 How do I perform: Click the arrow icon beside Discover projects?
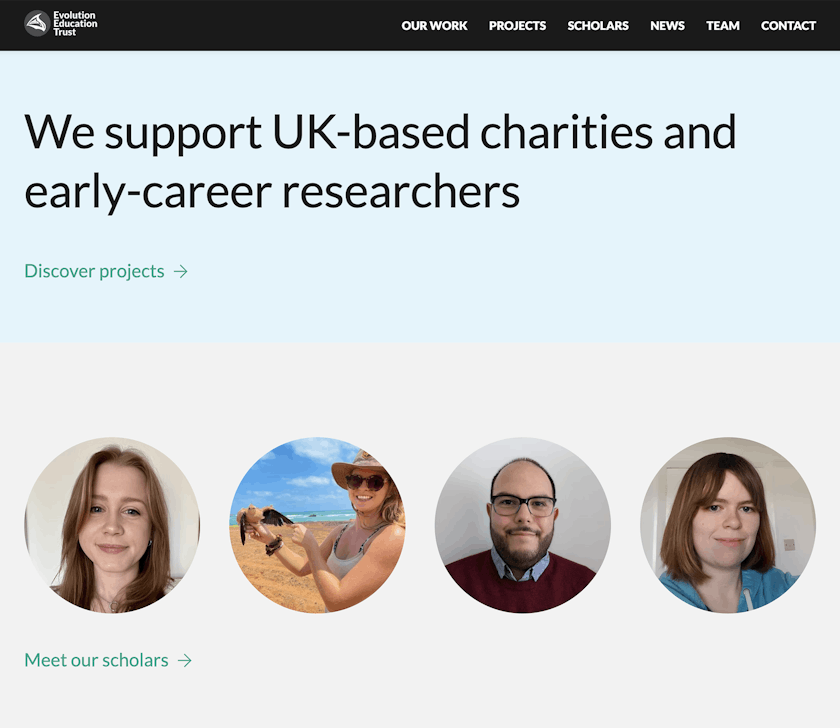[x=181, y=272]
